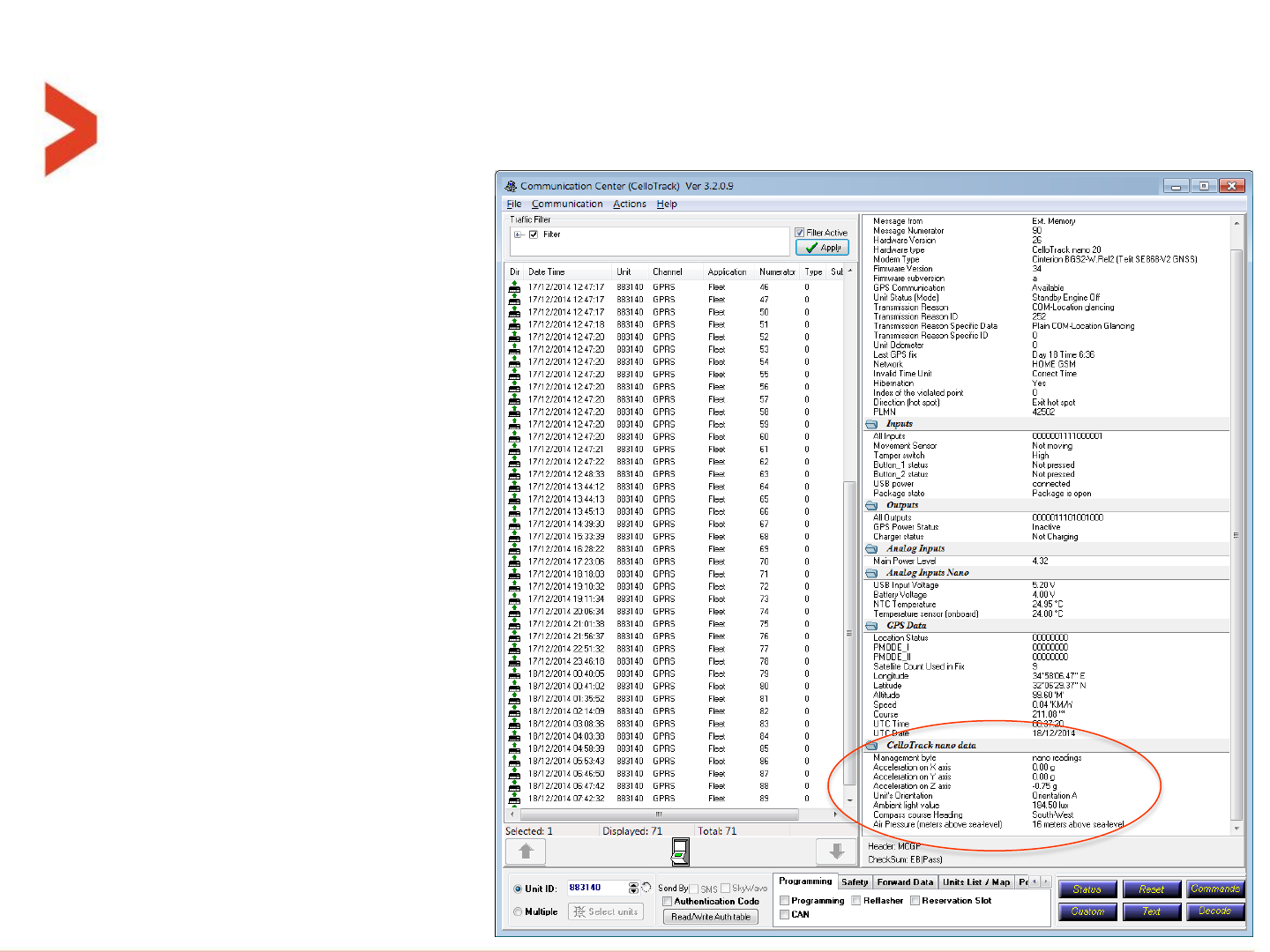Viewport: 1270px width, 952px height.
Task: Check the Programming checkbox
Action: [x=785, y=901]
